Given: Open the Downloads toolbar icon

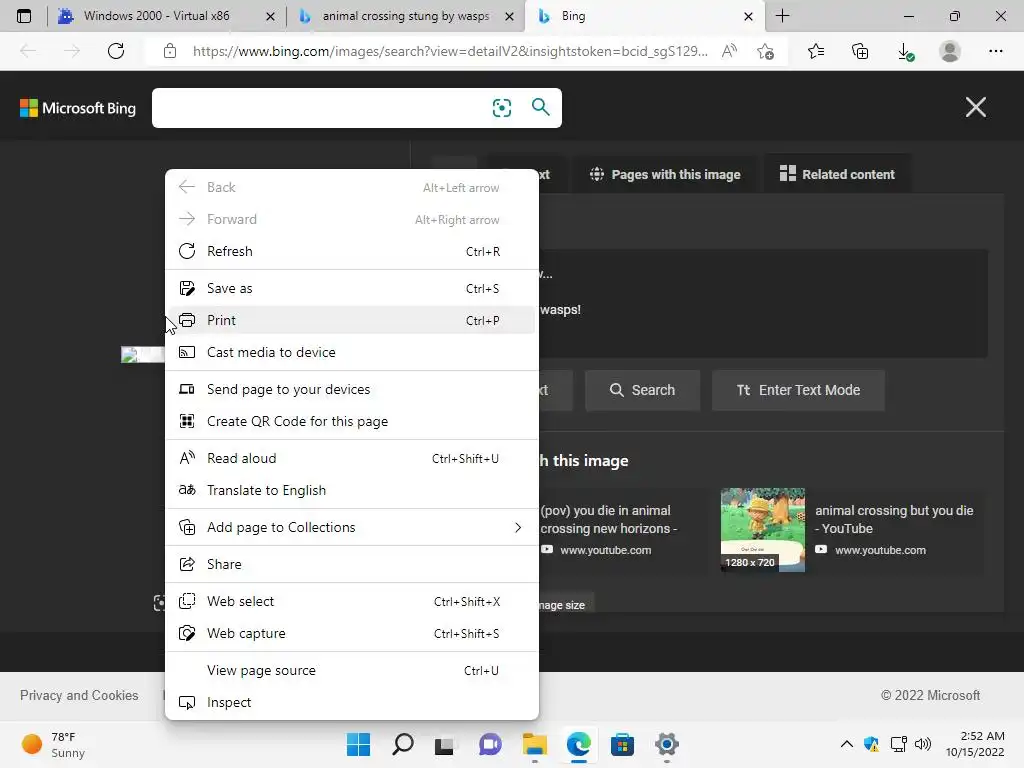Looking at the screenshot, I should click(x=905, y=52).
